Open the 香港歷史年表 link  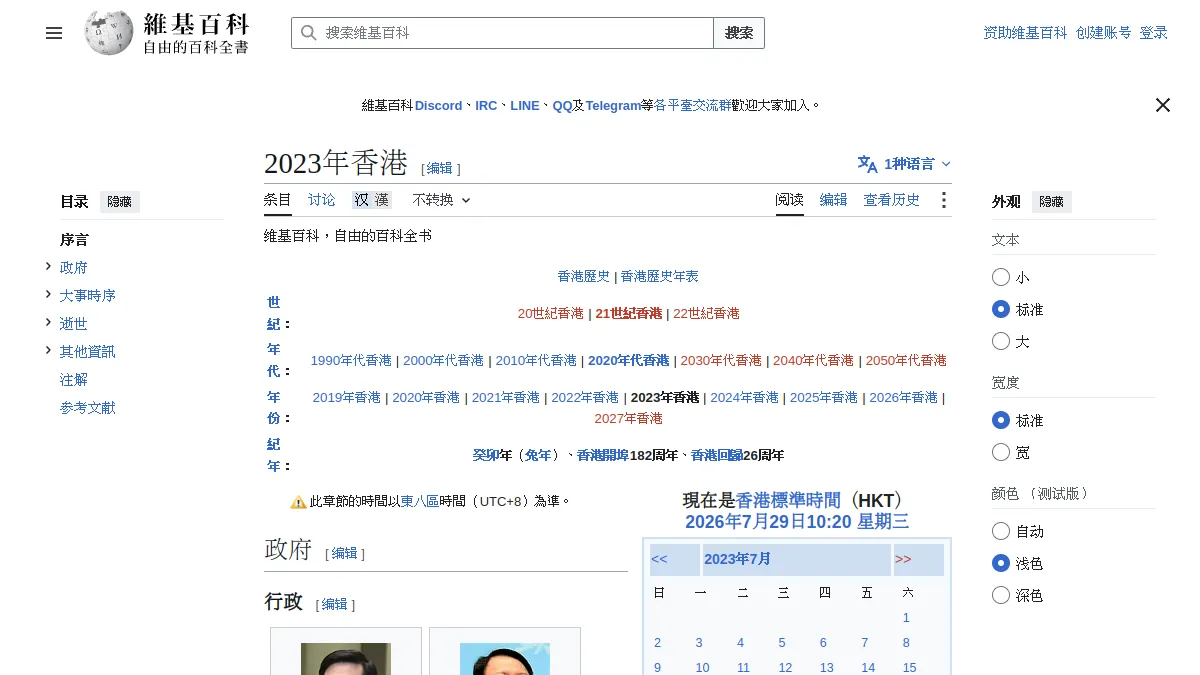coord(660,276)
